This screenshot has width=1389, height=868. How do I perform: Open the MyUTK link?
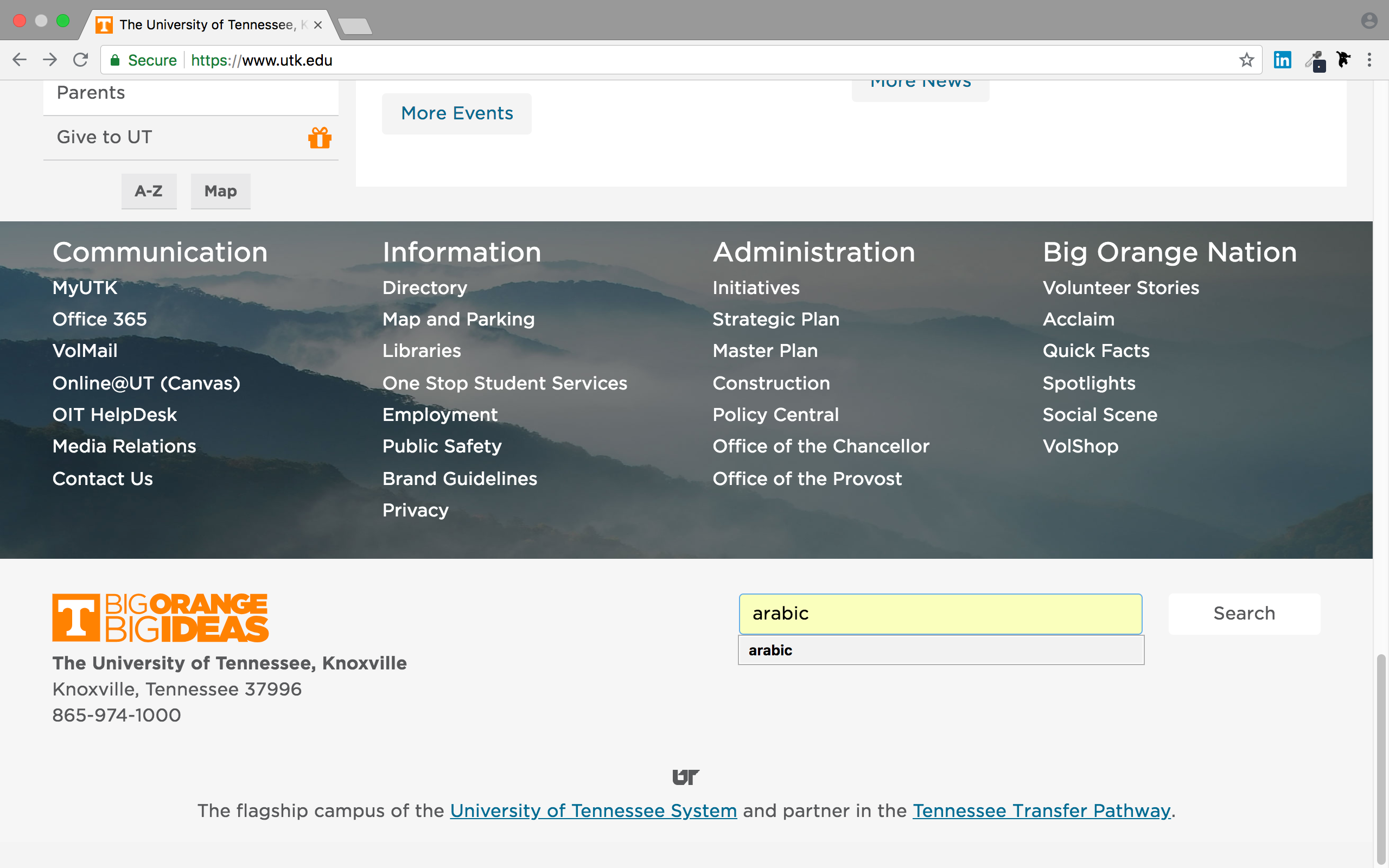(85, 288)
